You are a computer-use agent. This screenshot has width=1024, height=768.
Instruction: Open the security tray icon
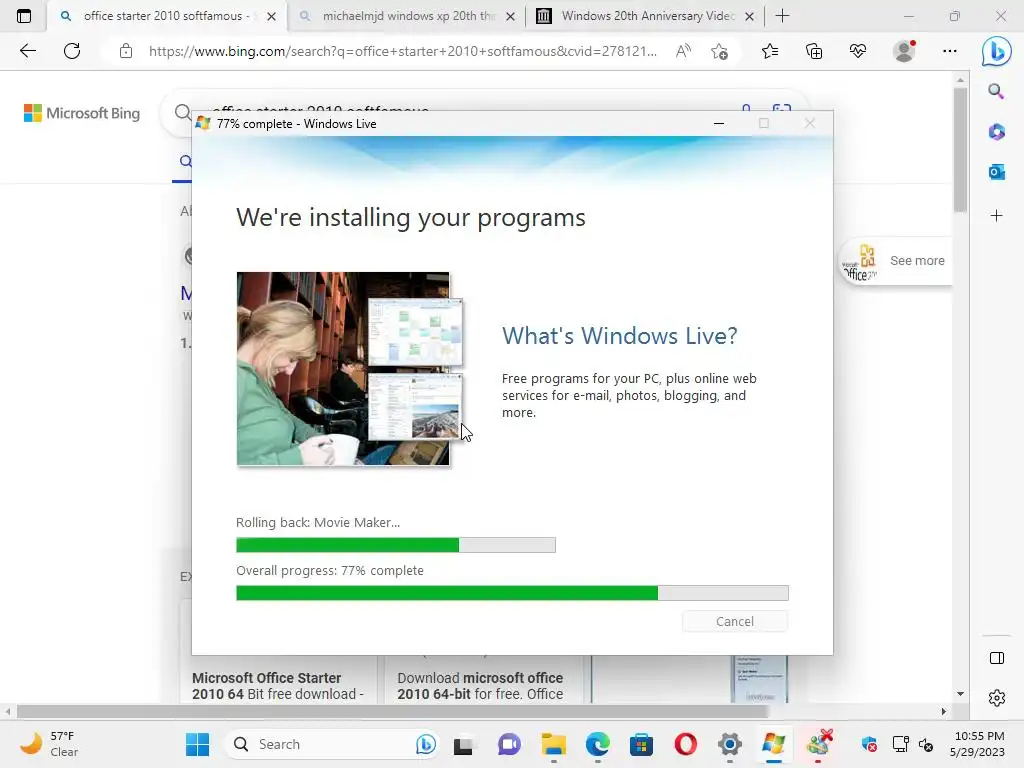click(x=869, y=744)
